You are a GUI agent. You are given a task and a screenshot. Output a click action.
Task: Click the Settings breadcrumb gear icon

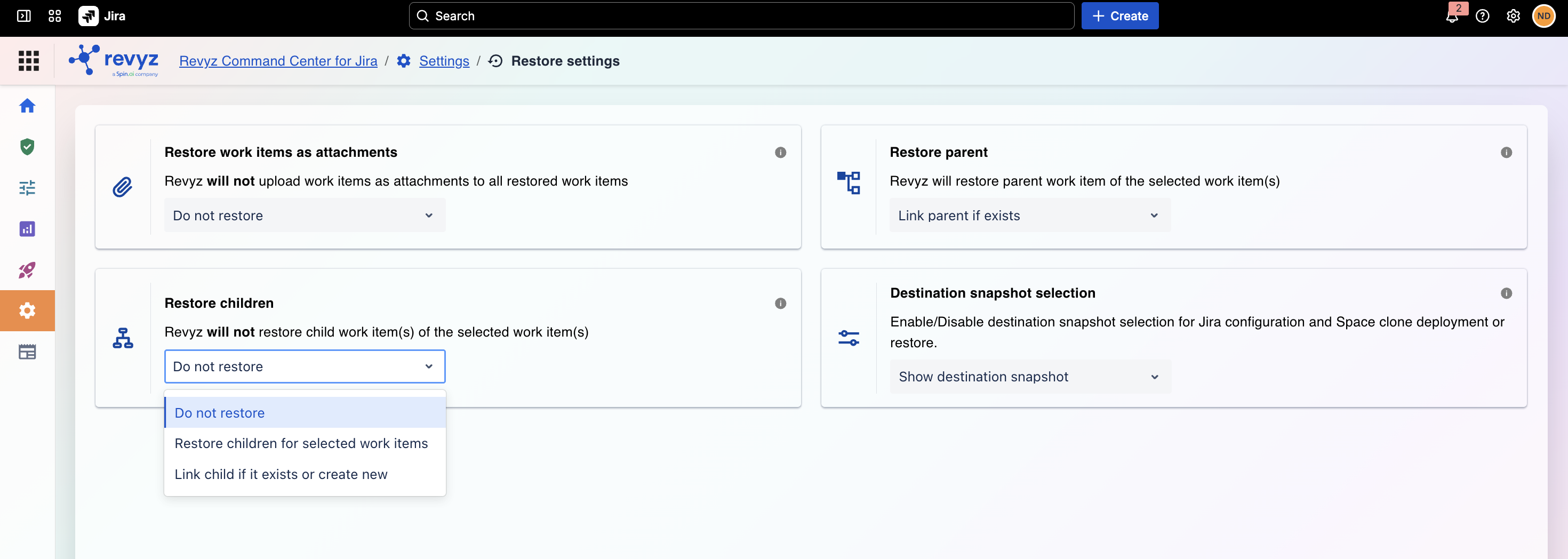coord(404,61)
